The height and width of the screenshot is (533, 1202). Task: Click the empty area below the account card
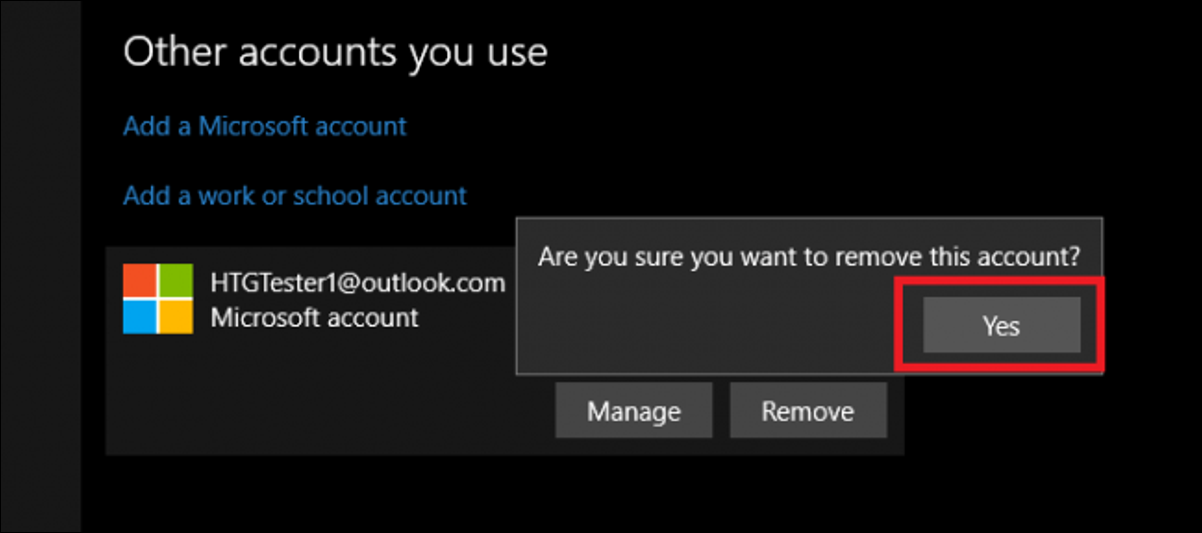pos(500,495)
